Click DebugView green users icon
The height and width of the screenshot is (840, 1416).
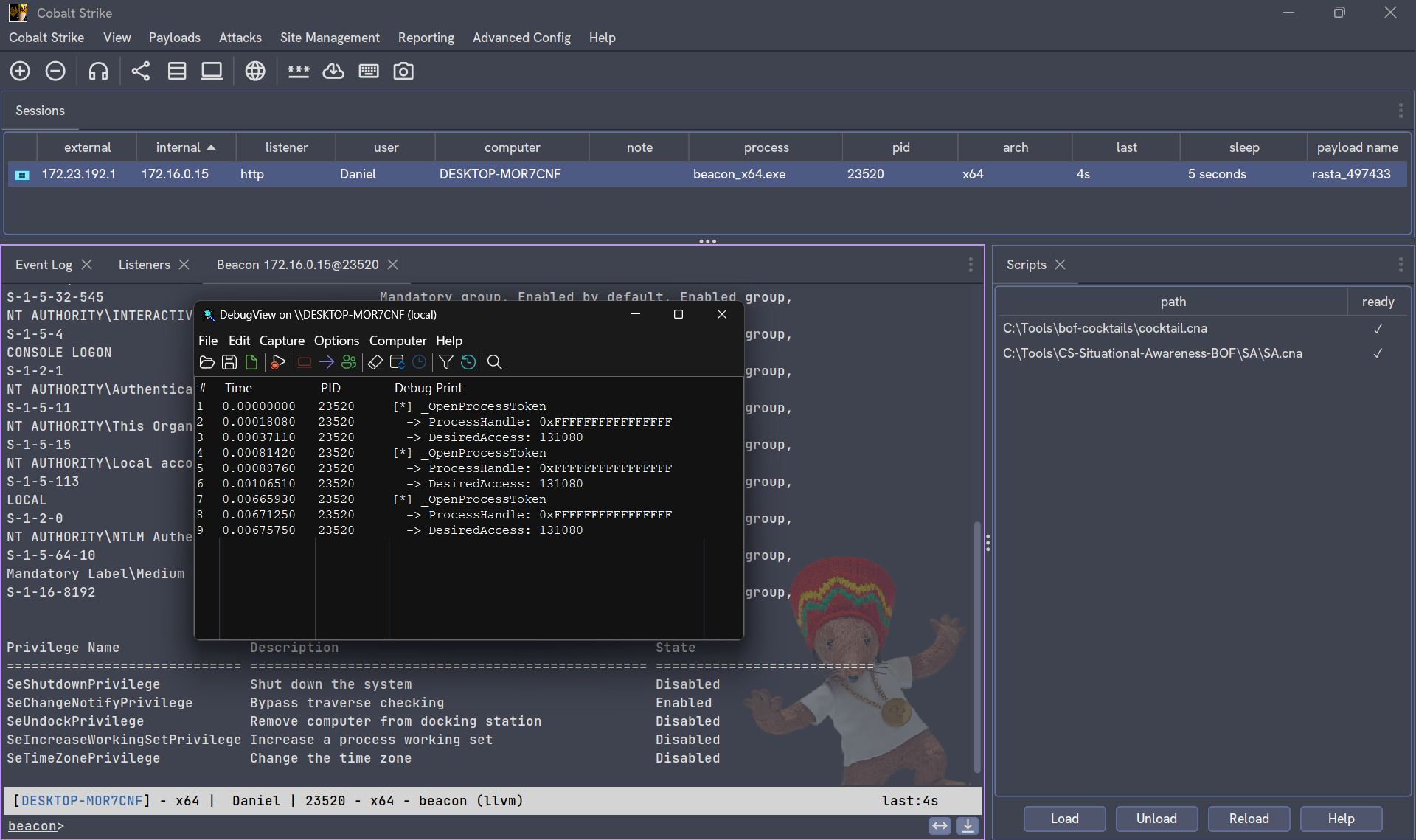click(349, 362)
